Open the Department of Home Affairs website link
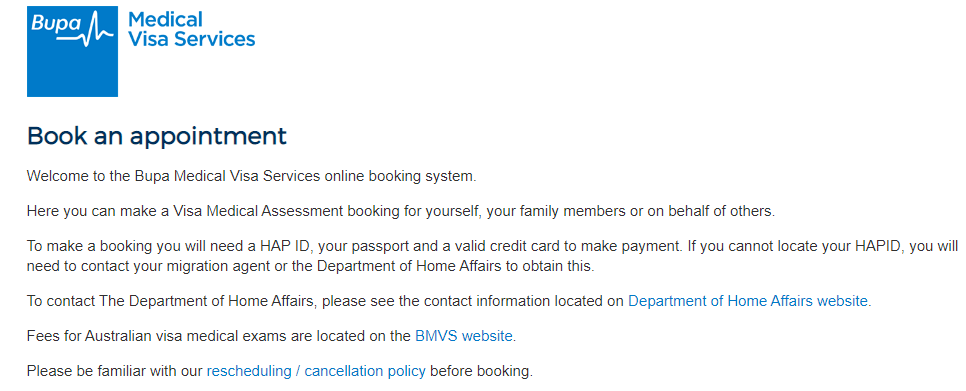 coord(748,301)
